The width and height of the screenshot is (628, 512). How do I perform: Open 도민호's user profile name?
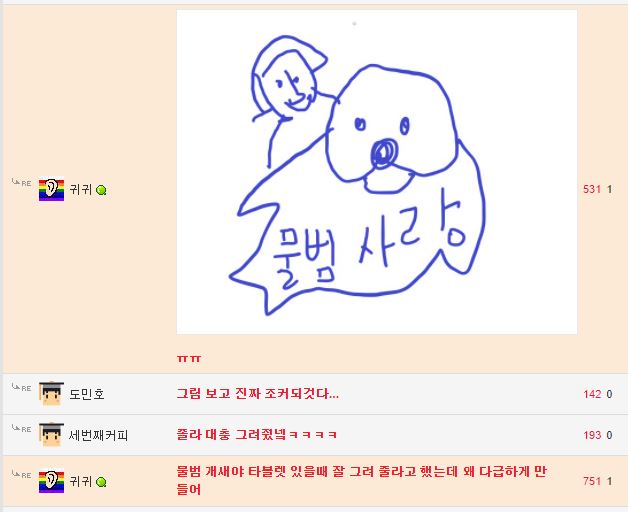87,394
